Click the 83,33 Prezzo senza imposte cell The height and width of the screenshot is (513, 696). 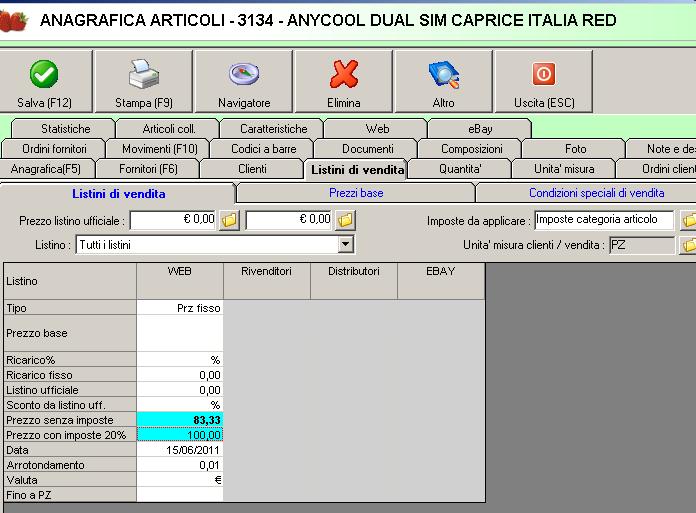pos(180,420)
